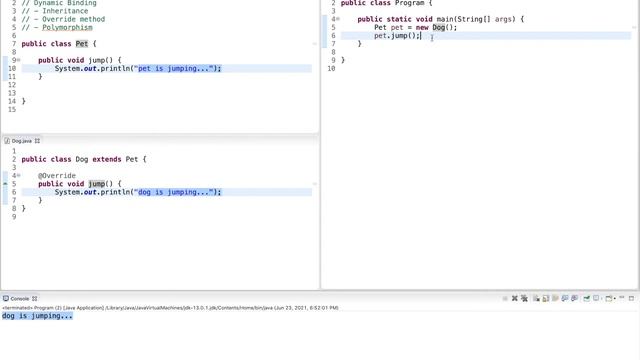
Task: Click the Polymorphism comment word
Action: pyautogui.click(x=67, y=27)
